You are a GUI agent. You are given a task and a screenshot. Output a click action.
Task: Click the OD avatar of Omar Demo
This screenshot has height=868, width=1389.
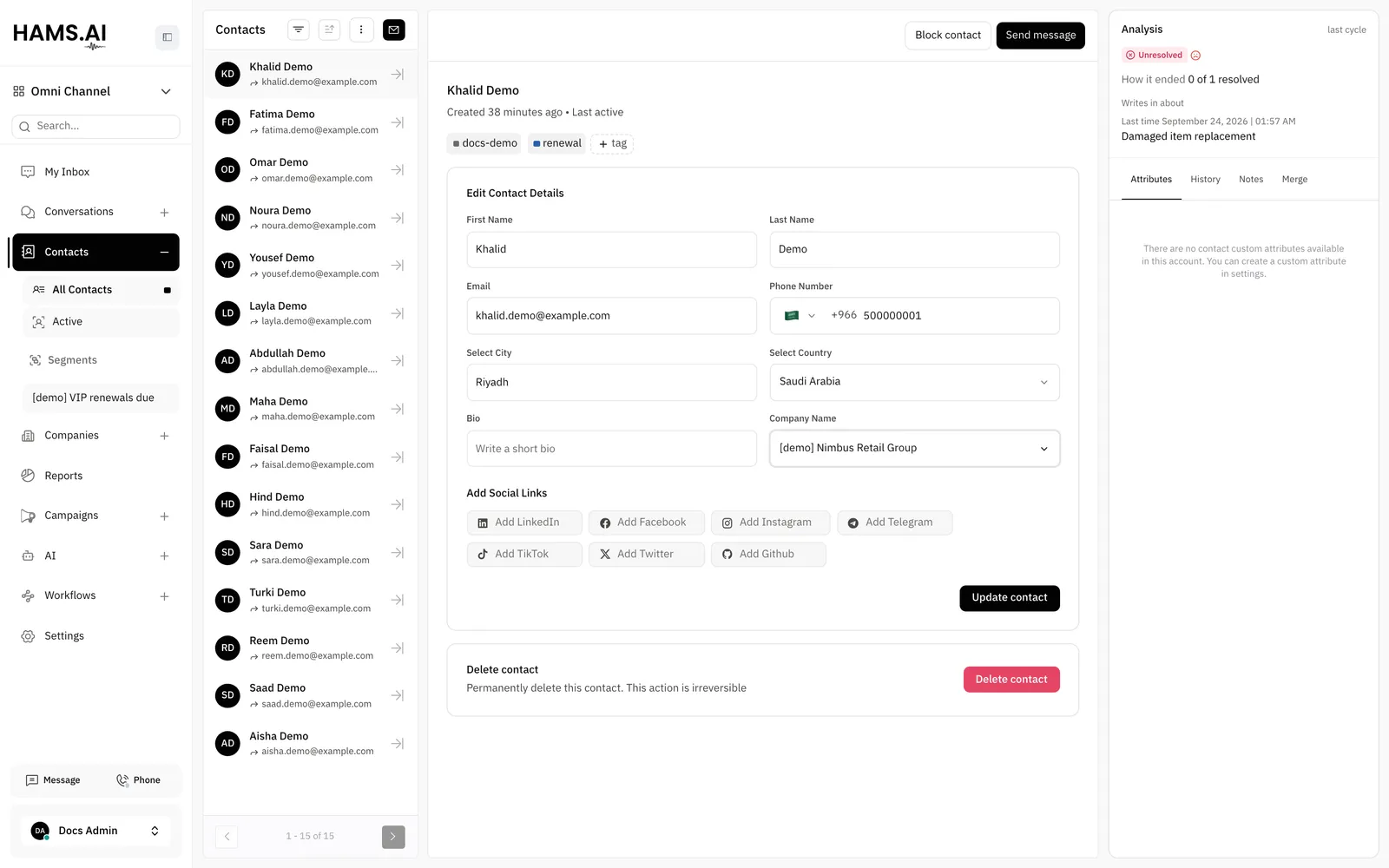click(x=227, y=170)
